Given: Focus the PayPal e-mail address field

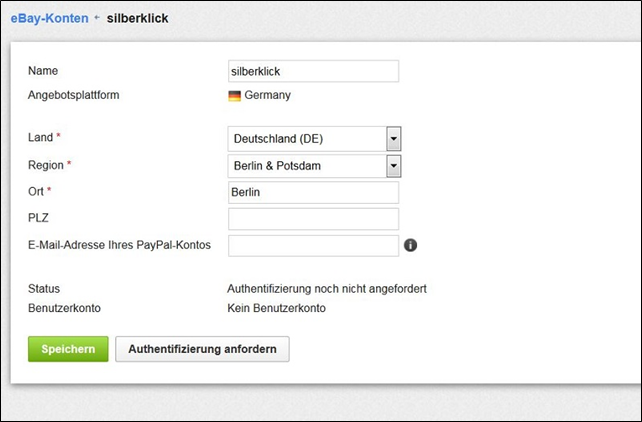Looking at the screenshot, I should [x=313, y=246].
